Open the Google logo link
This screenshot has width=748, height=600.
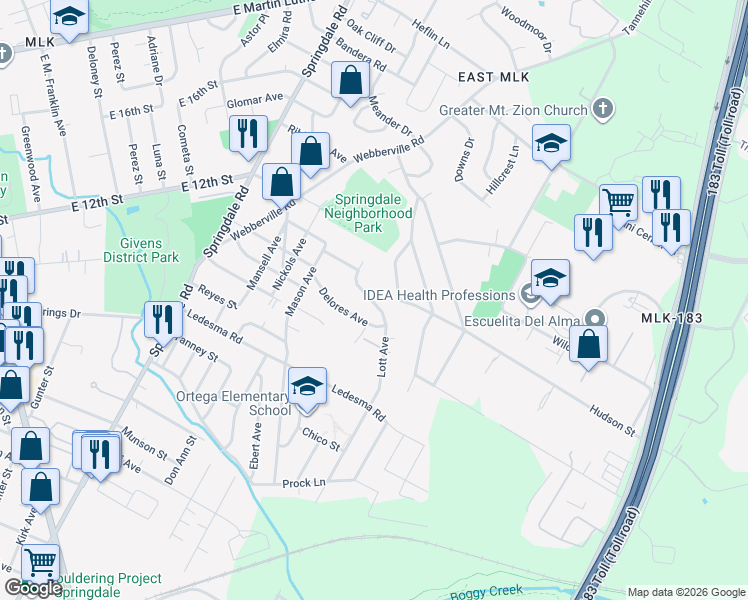point(33,588)
